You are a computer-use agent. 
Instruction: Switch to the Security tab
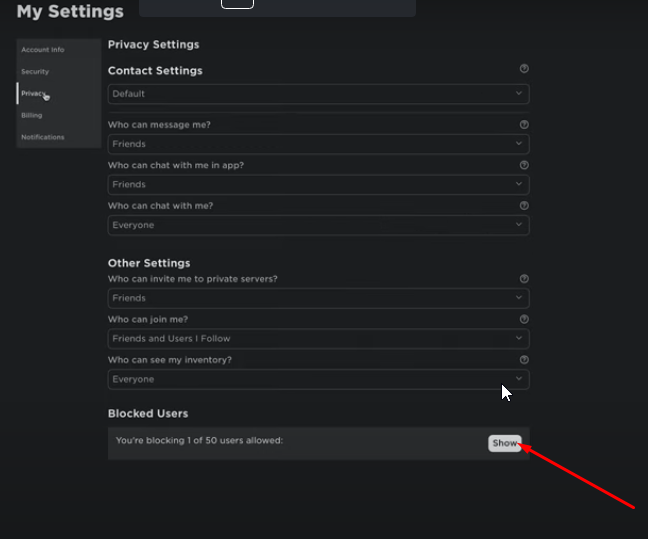click(x=59, y=72)
